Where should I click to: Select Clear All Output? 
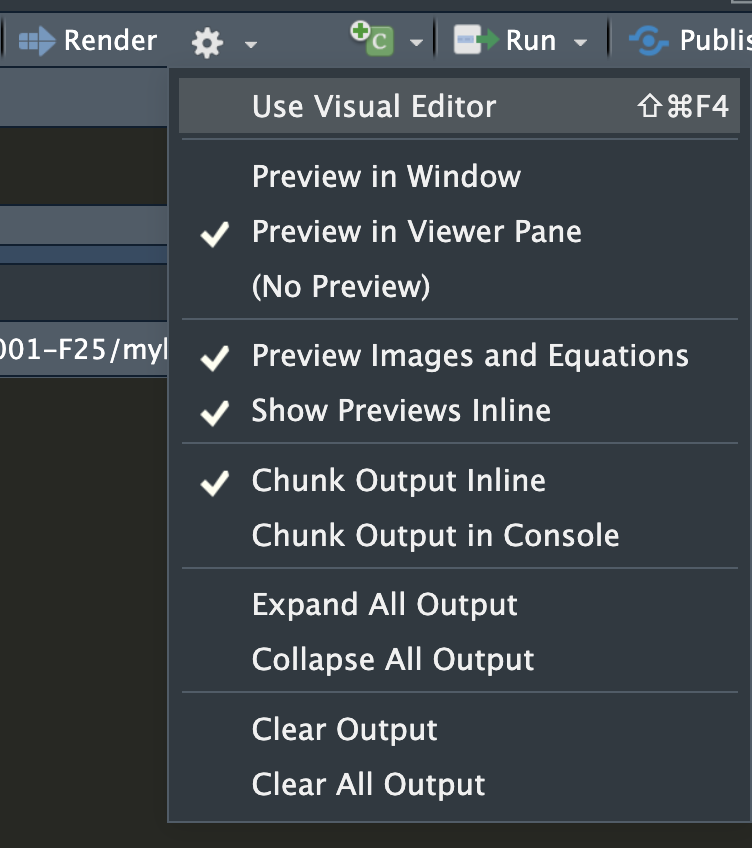(x=368, y=785)
